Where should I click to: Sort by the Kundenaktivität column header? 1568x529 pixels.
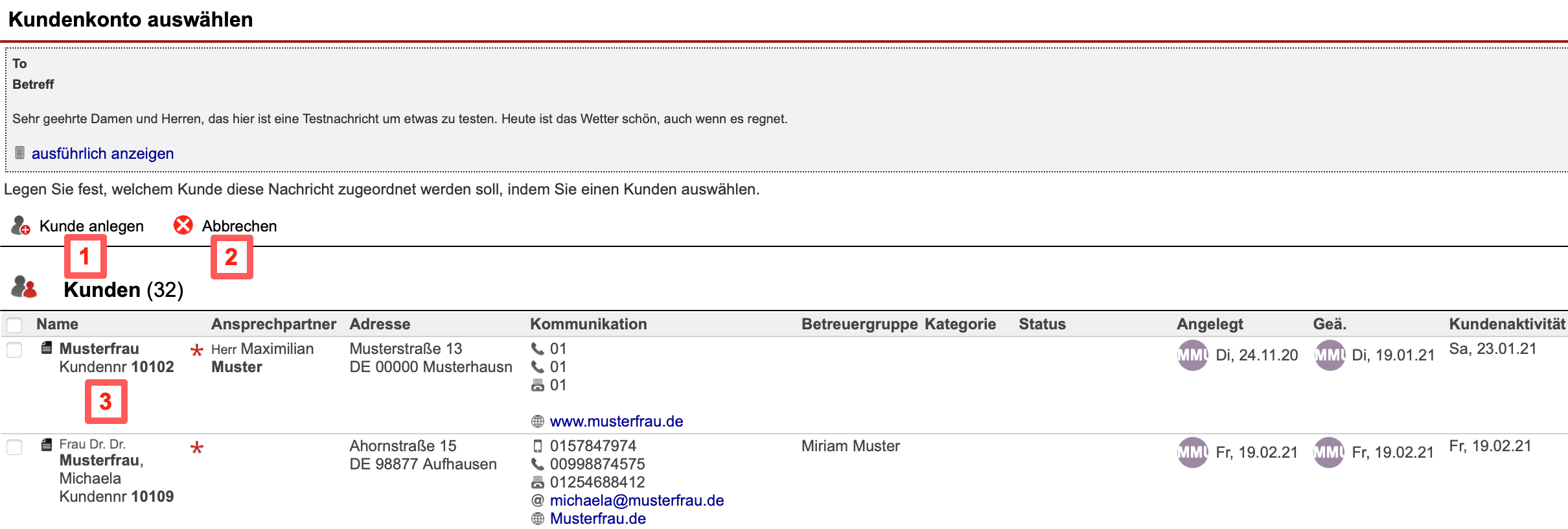tap(1506, 324)
